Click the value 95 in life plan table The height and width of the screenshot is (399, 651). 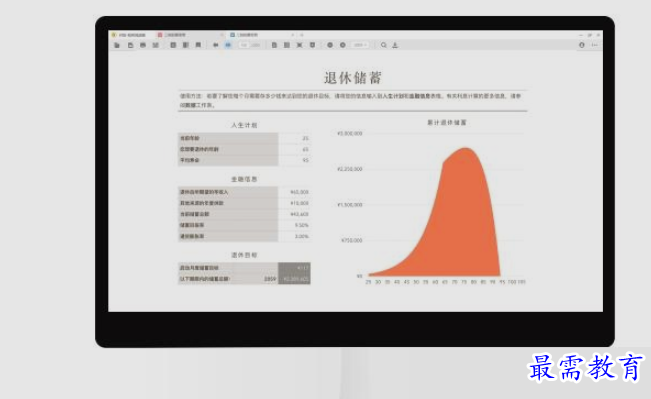pos(305,160)
